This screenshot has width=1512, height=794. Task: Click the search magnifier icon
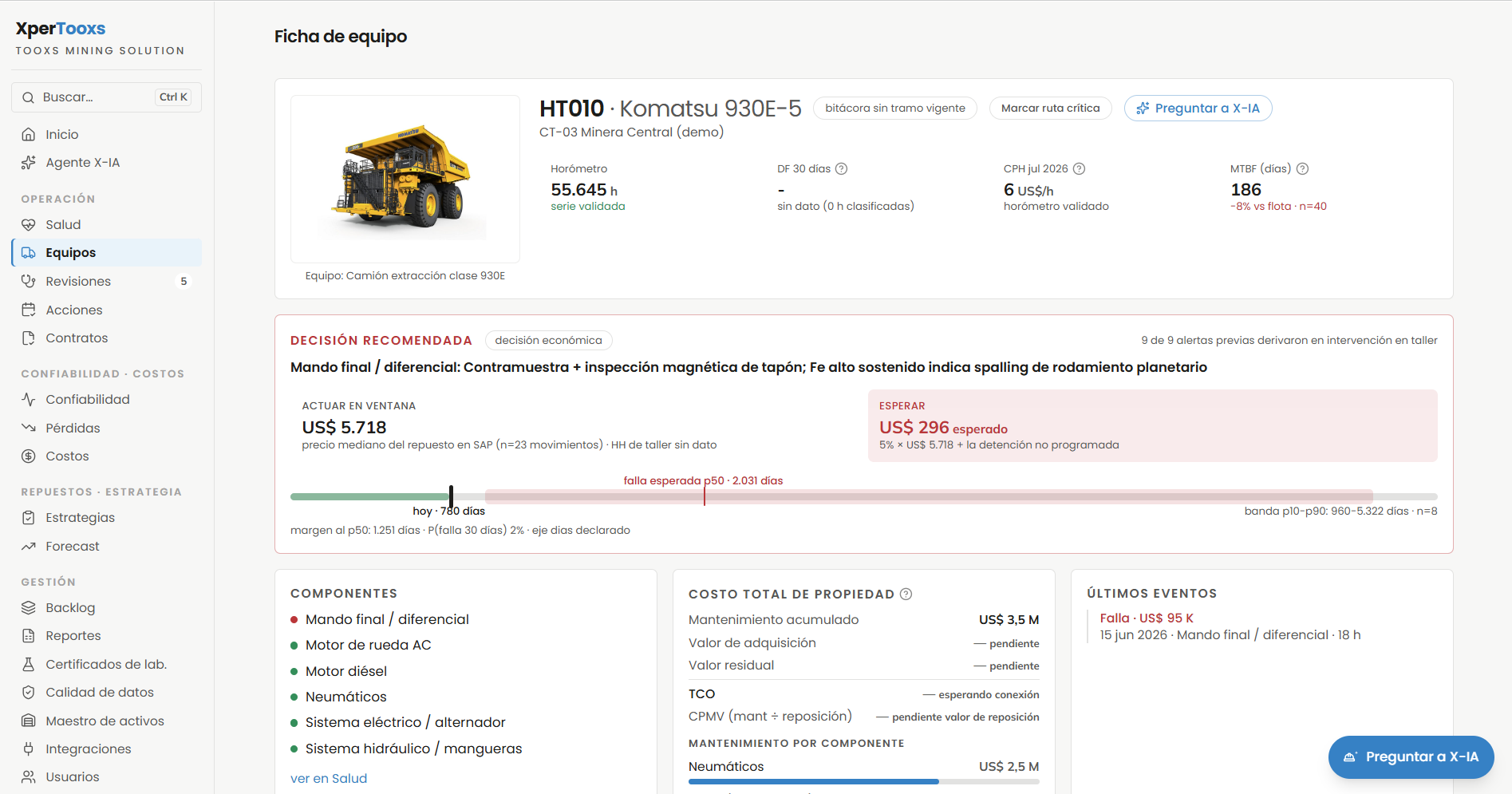click(x=28, y=97)
